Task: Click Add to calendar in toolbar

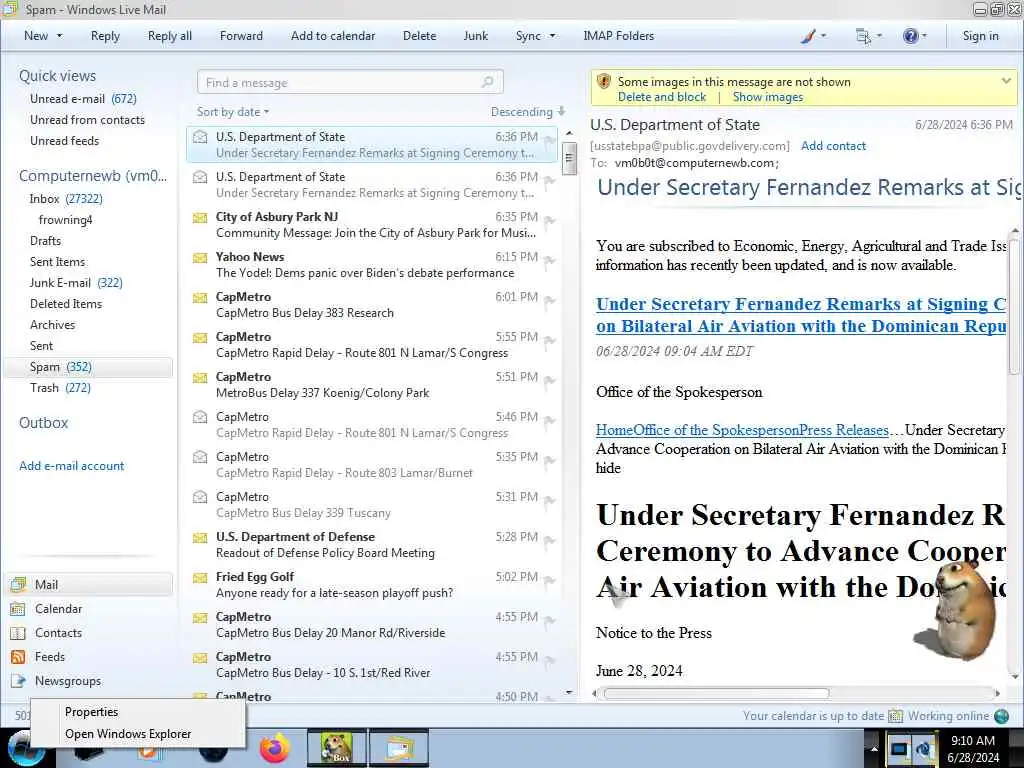Action: click(333, 36)
